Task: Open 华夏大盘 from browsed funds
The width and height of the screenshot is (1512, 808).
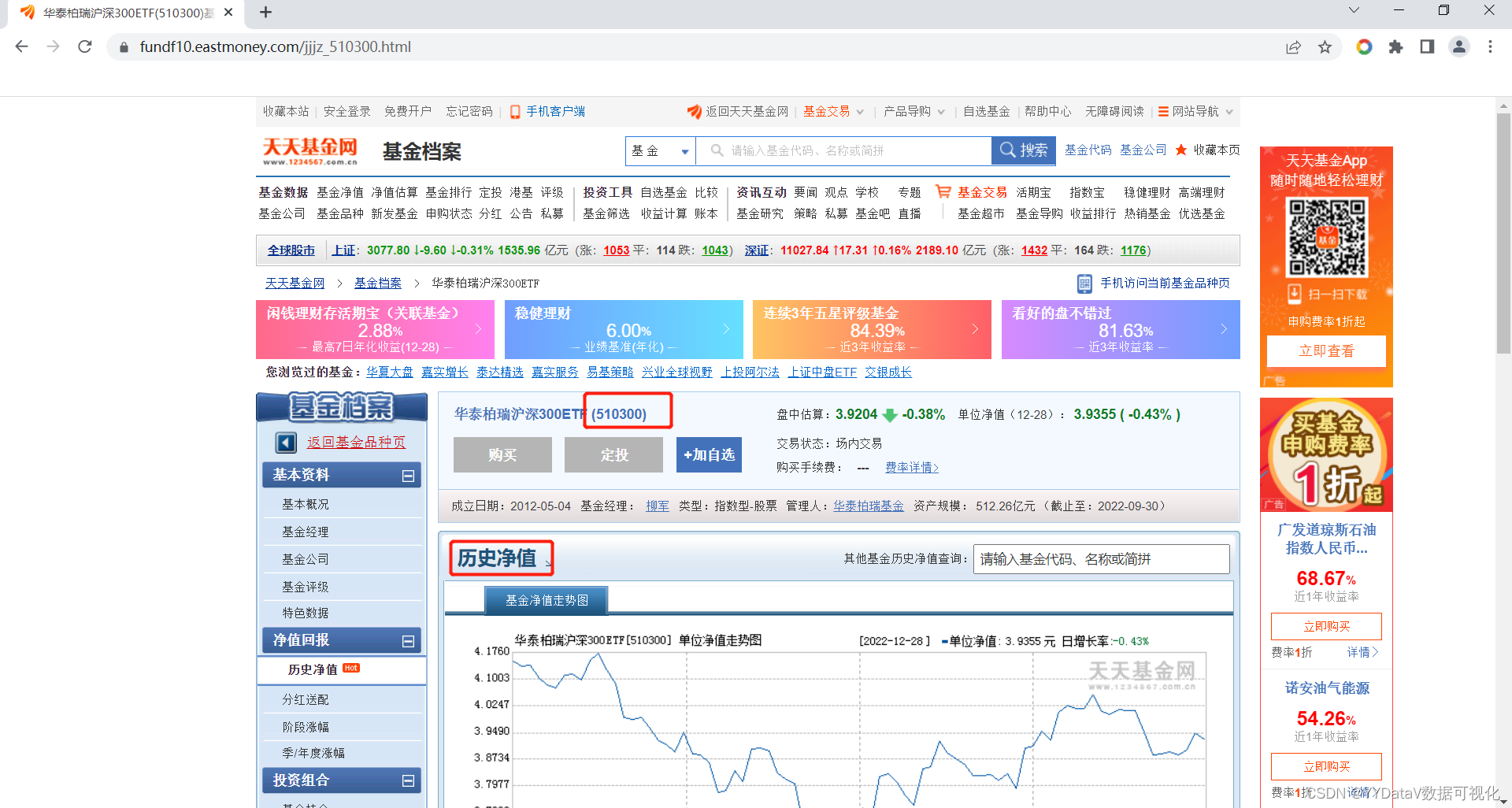Action: 389,372
